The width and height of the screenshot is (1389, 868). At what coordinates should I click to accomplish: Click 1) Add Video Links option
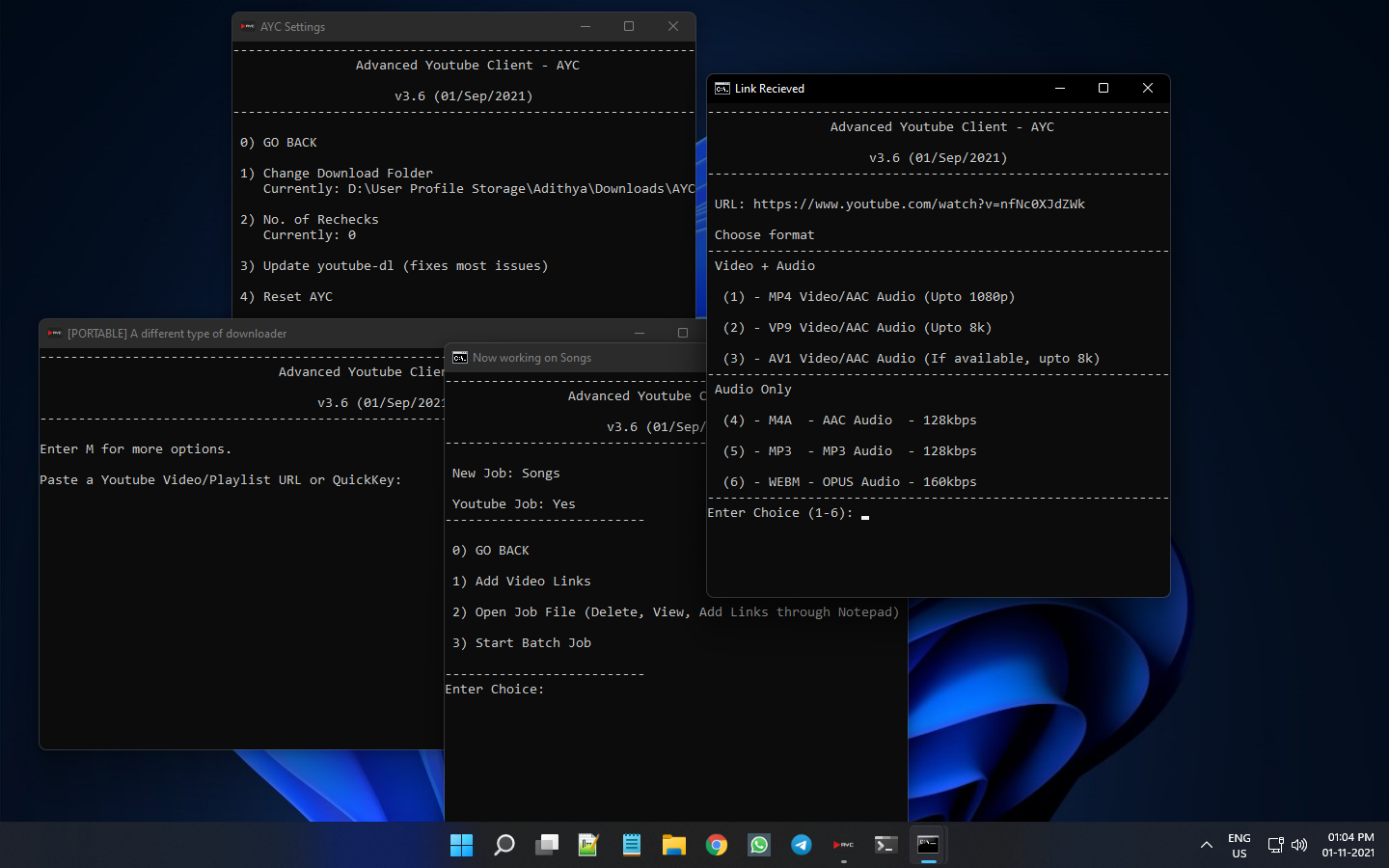(x=522, y=582)
